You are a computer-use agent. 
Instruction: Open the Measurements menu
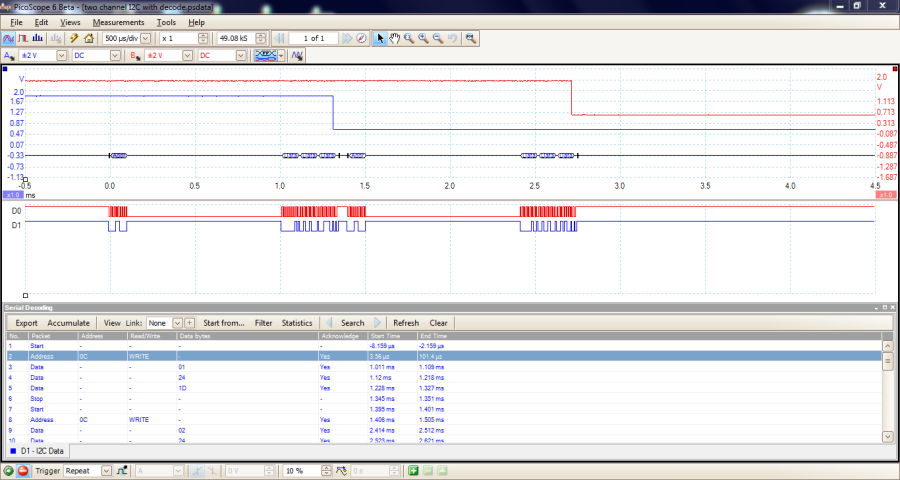(x=118, y=22)
